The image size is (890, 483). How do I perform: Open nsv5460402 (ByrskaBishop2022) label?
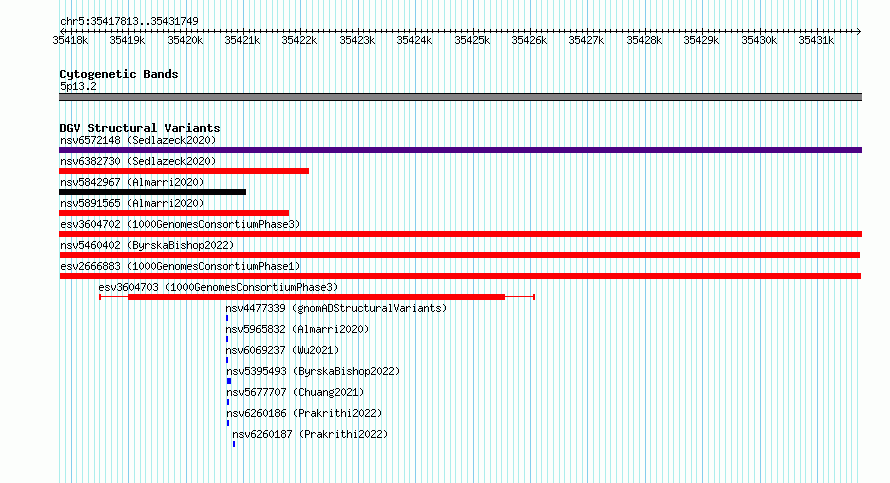tap(147, 245)
